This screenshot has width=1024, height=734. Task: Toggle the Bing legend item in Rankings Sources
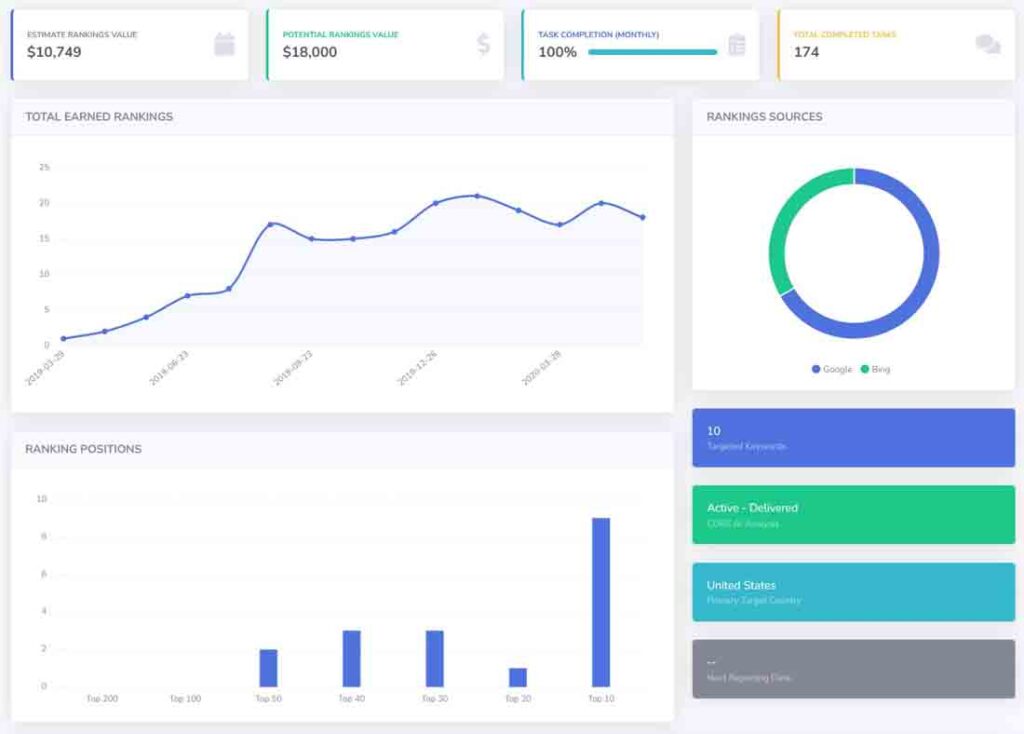point(875,369)
